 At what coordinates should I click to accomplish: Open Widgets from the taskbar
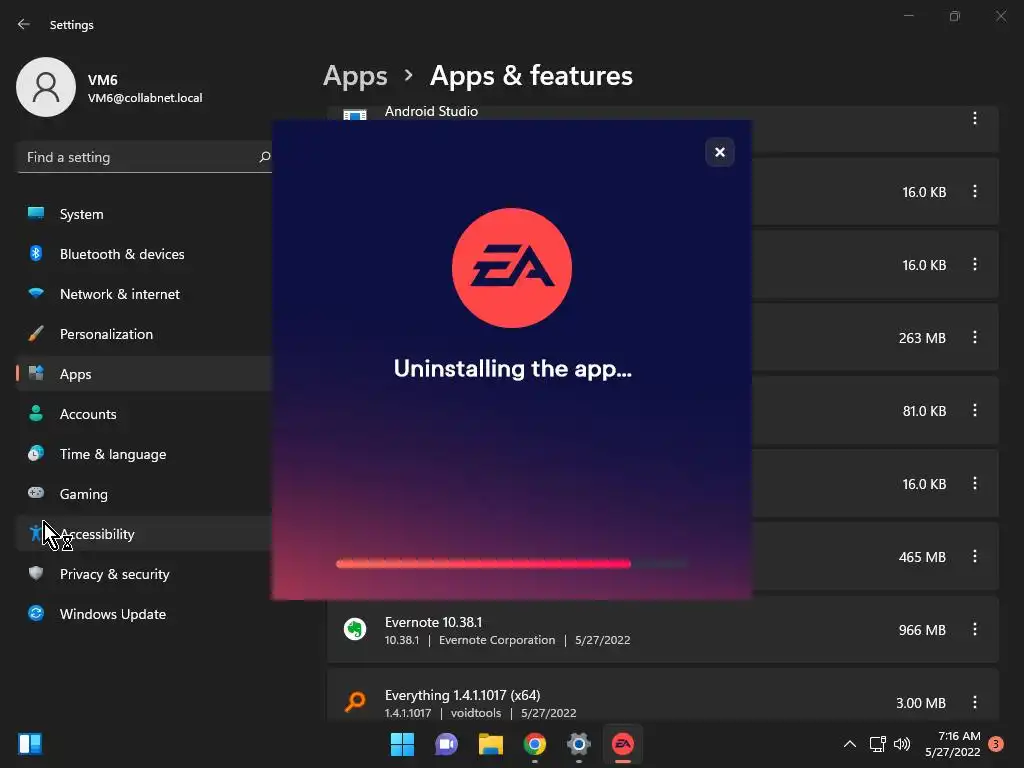30,744
